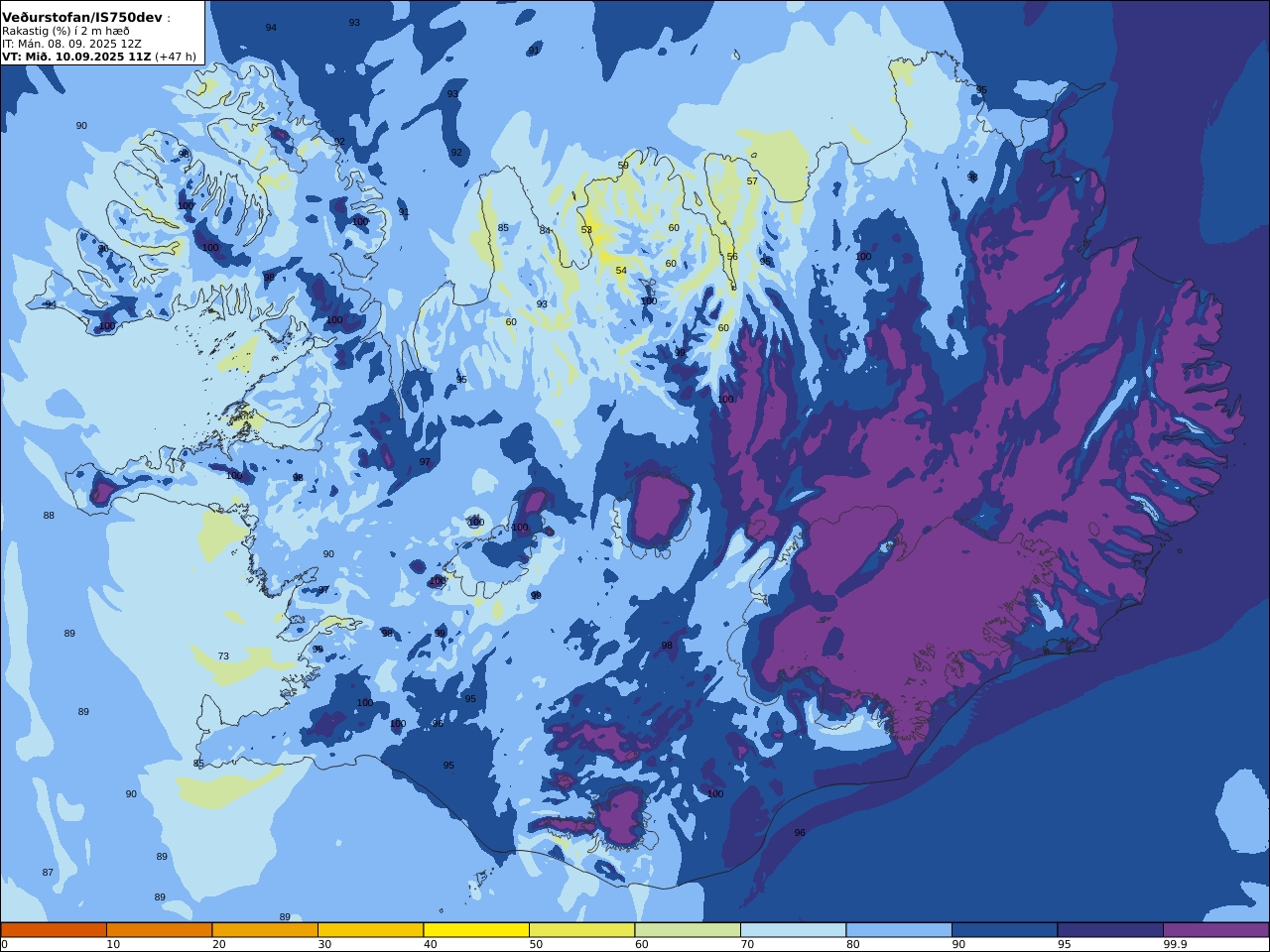Screen dimensions: 1270x952
Task: Select the bright yellow 40–50 legend swatch
Action: coord(476,930)
